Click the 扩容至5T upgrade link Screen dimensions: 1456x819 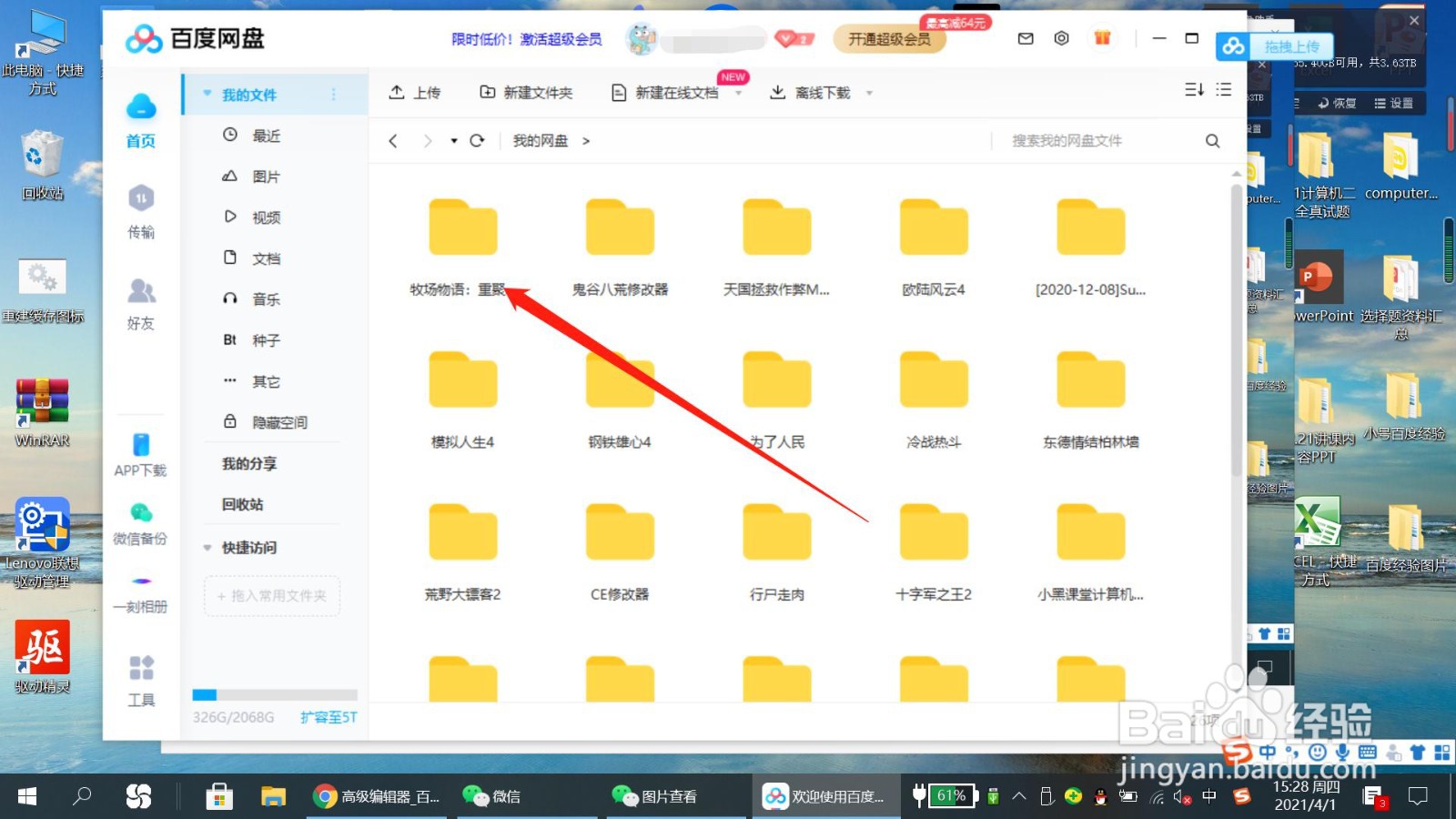pos(327,717)
